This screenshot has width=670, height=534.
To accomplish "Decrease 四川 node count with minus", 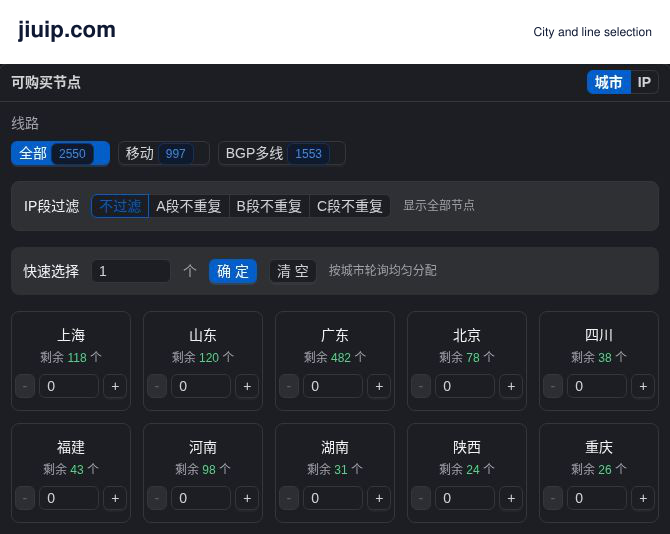I will [x=553, y=386].
